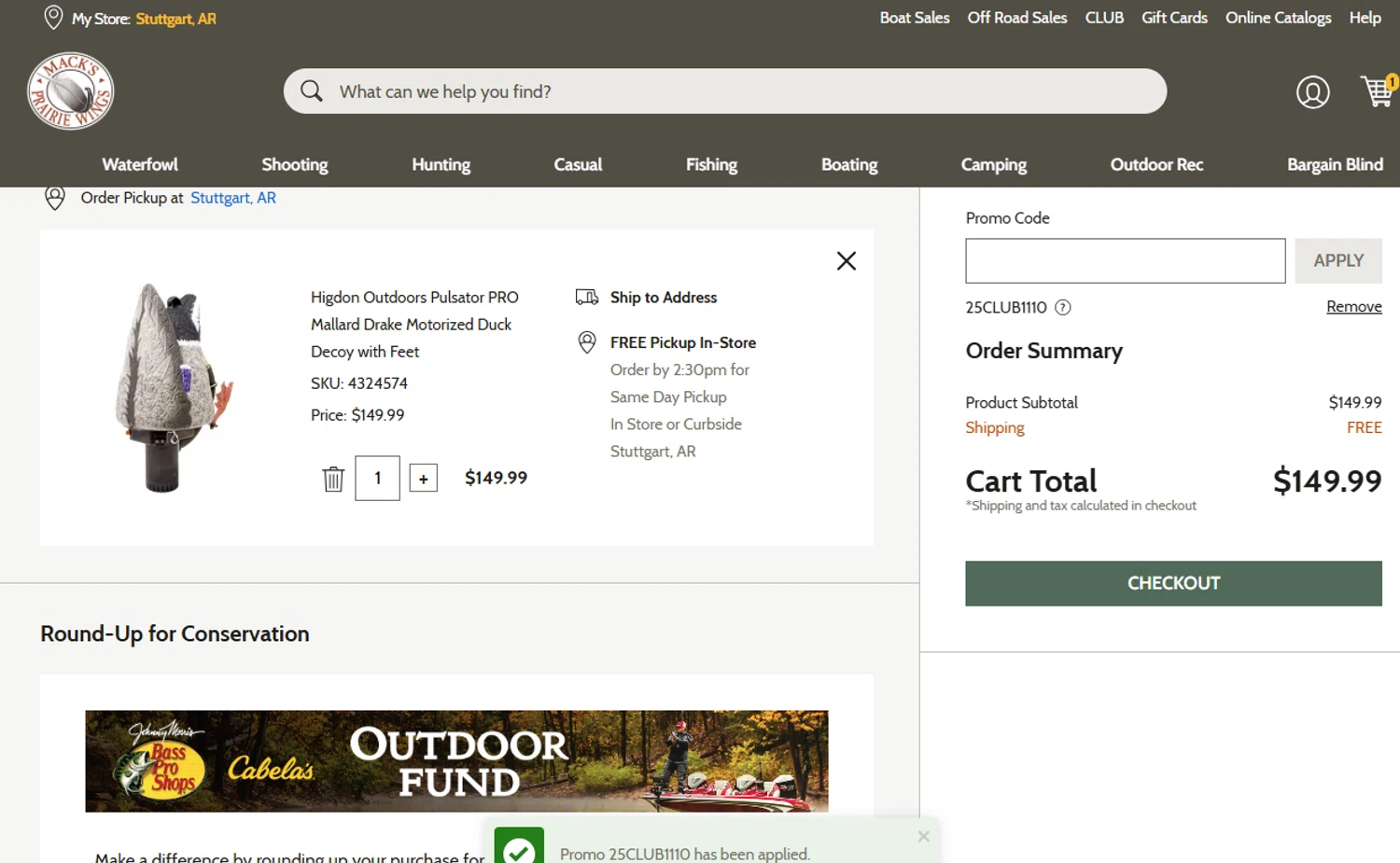Open the Boating menu
1400x863 pixels.
[849, 164]
